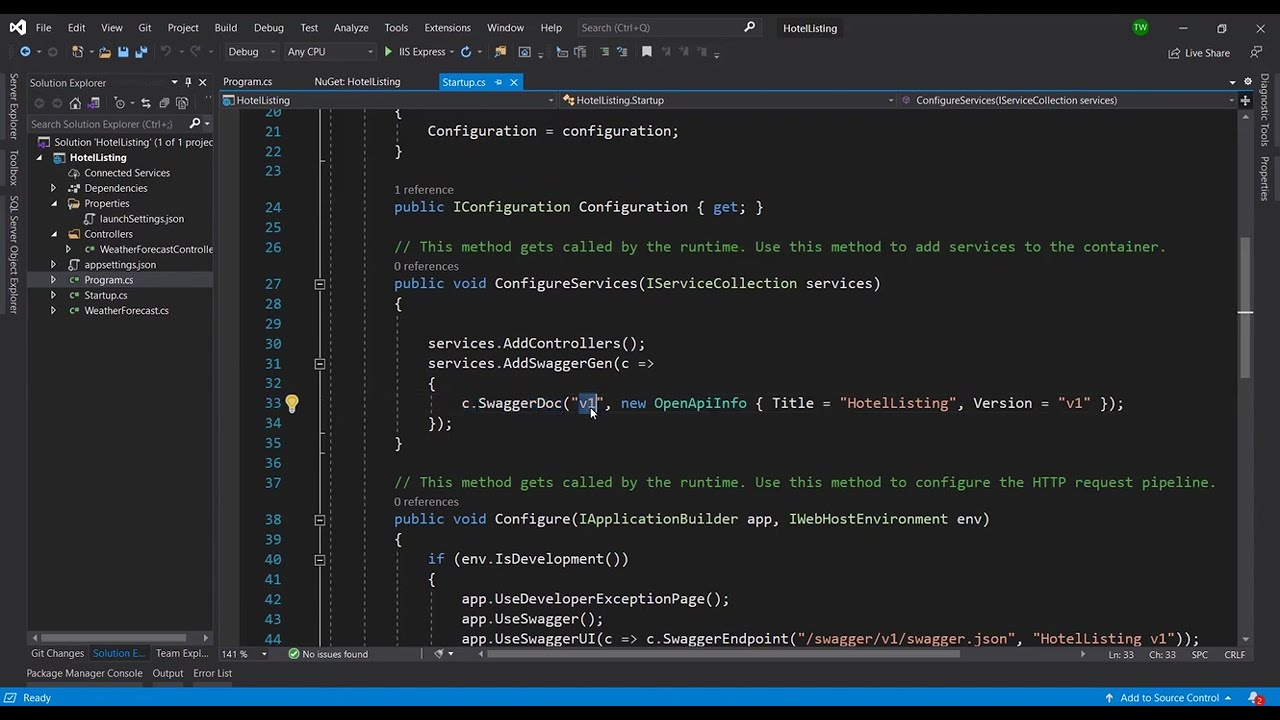Screen dimensions: 1280x720
Task: Click the No issues found indicator
Action: pyautogui.click(x=328, y=654)
